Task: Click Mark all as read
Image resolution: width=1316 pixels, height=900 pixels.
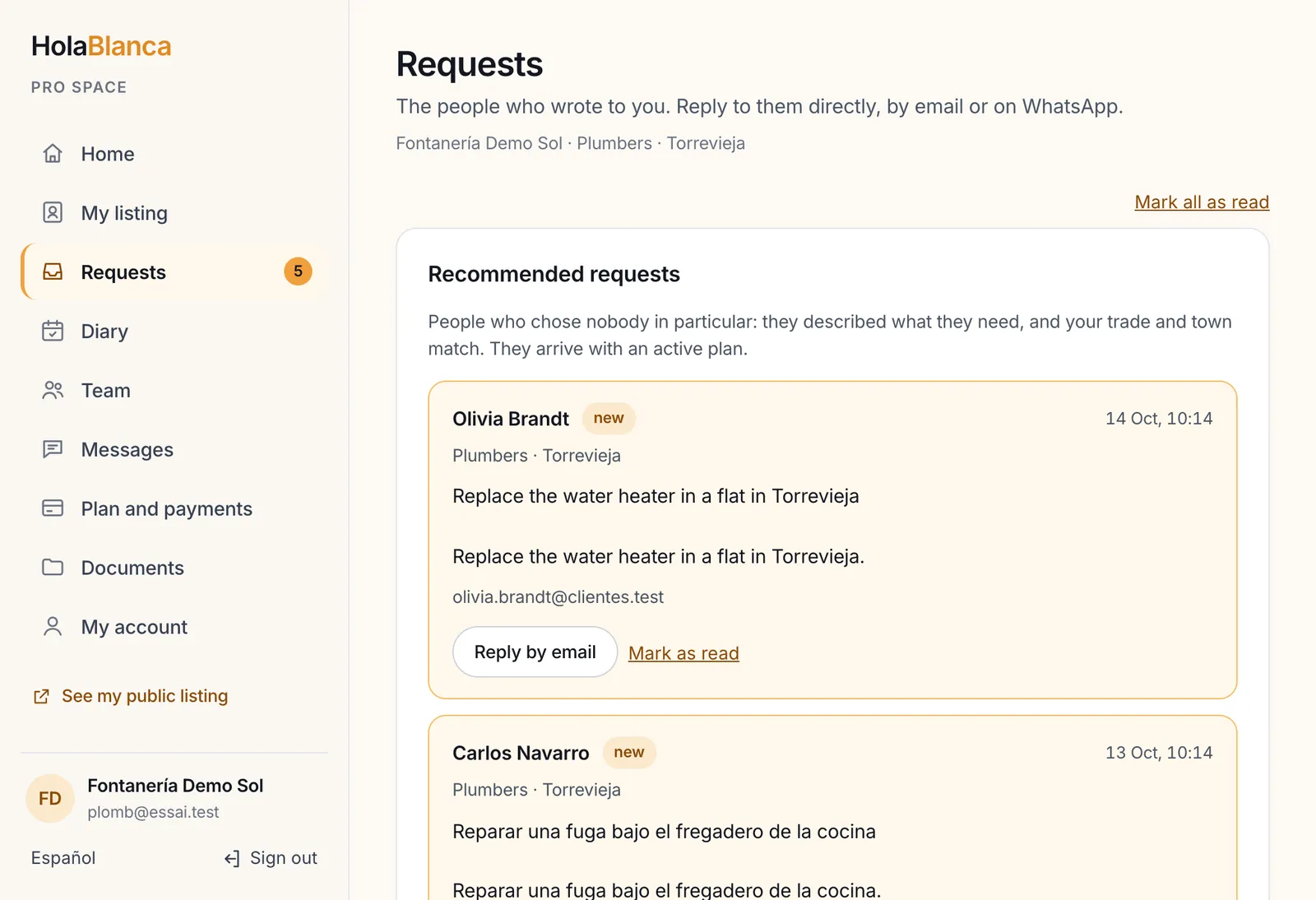Action: point(1202,202)
